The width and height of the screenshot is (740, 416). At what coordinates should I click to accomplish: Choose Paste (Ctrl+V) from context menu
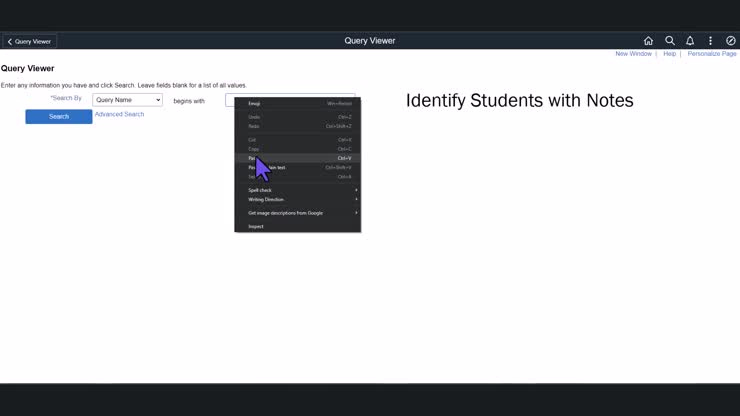(298, 158)
